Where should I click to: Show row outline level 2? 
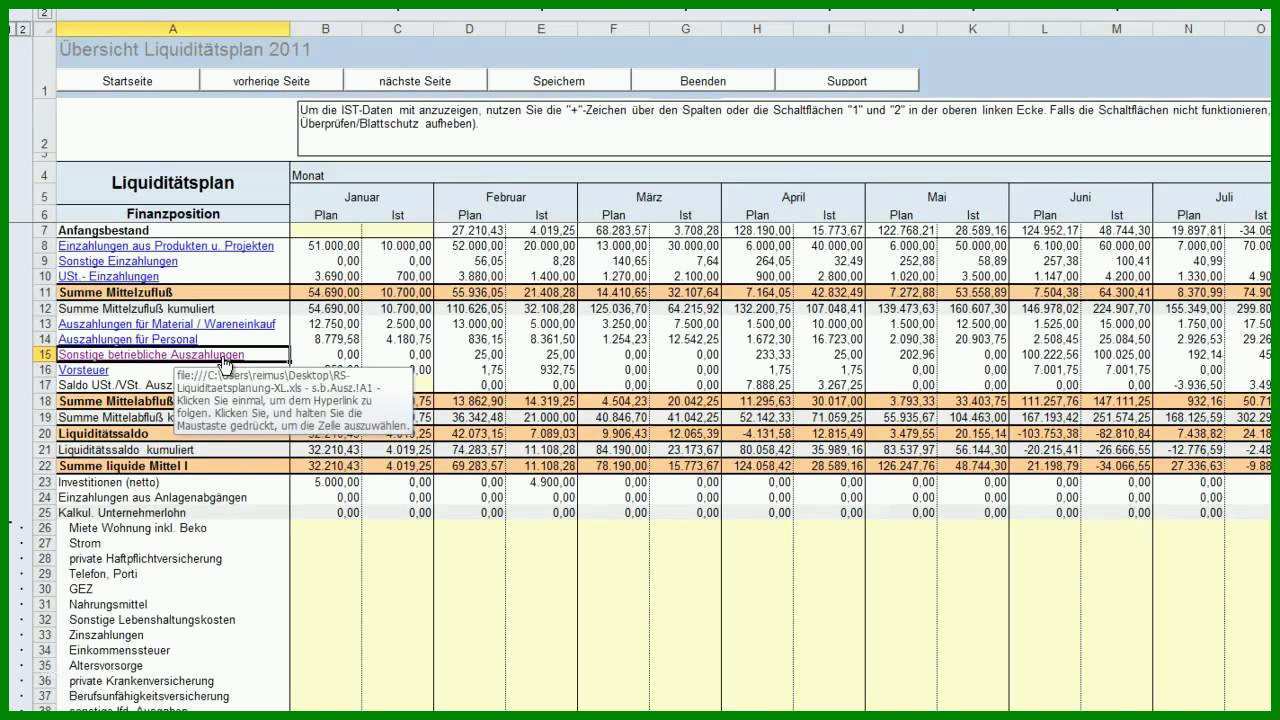click(x=23, y=30)
